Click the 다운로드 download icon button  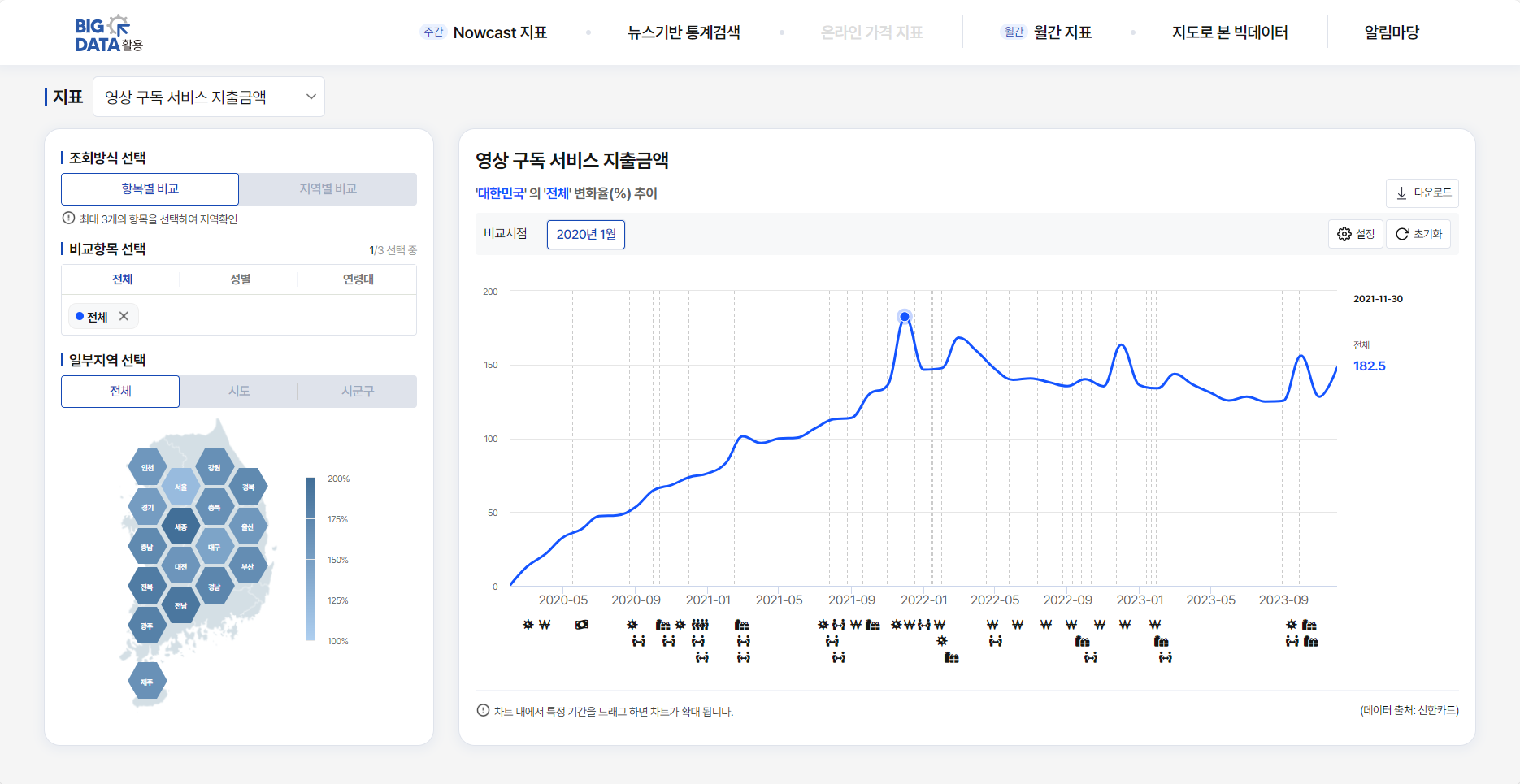[1422, 193]
